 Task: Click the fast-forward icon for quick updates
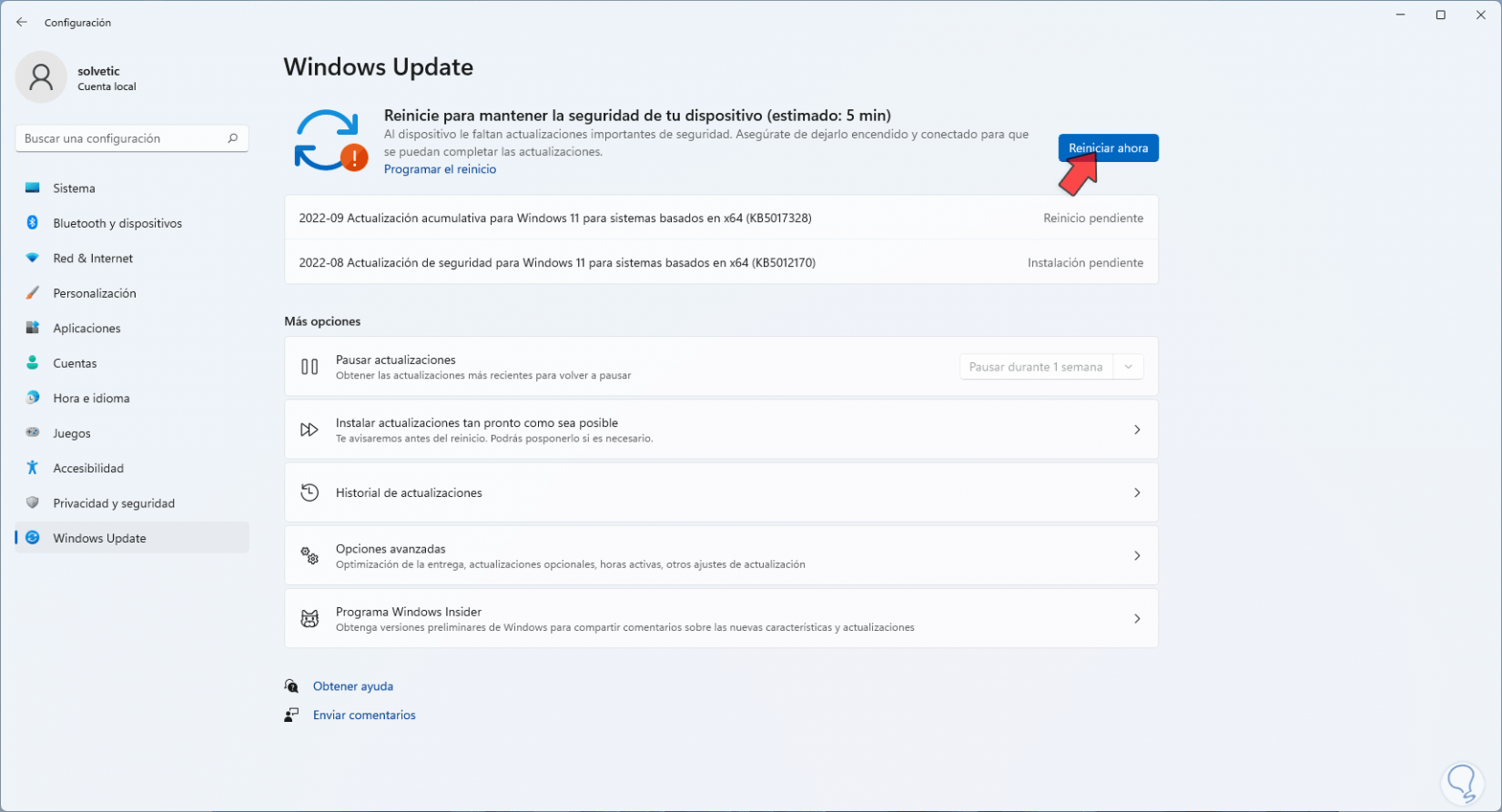(x=310, y=430)
